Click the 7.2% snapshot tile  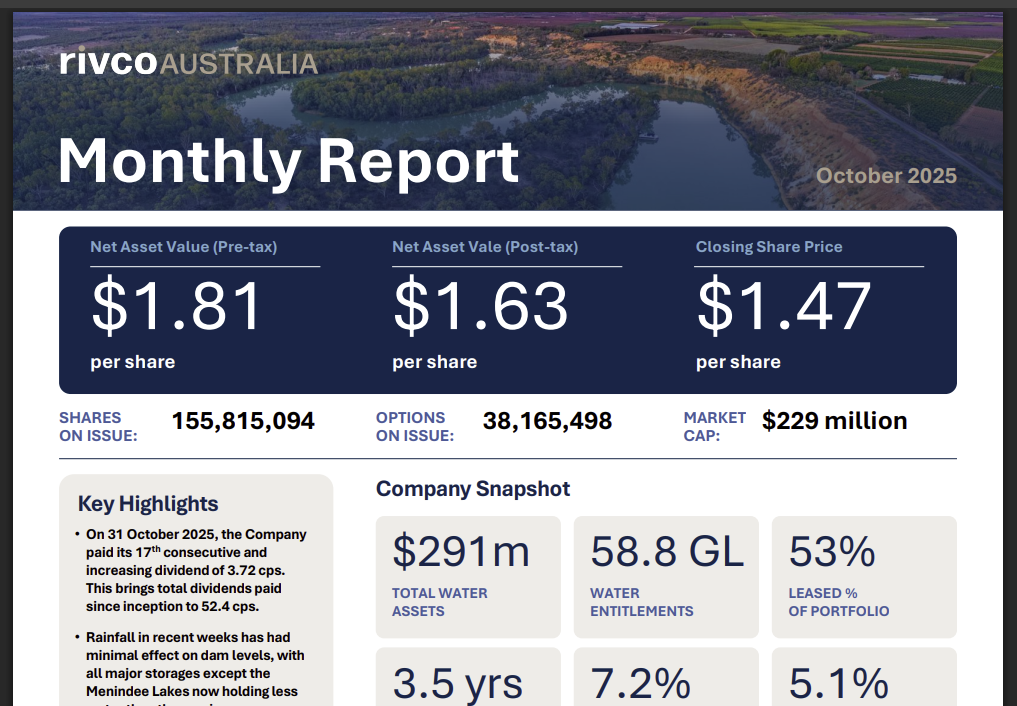[x=666, y=680]
